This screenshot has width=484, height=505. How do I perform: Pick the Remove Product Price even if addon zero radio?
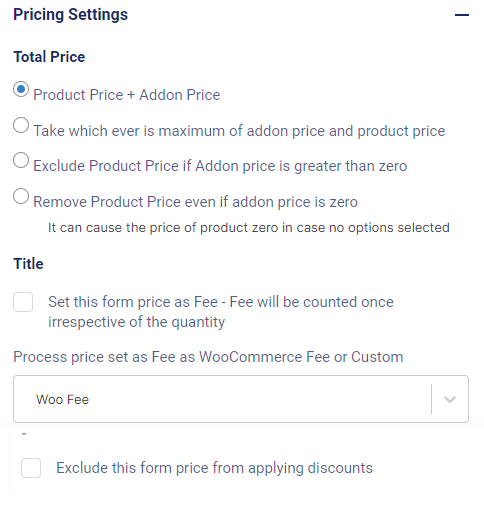click(x=21, y=196)
